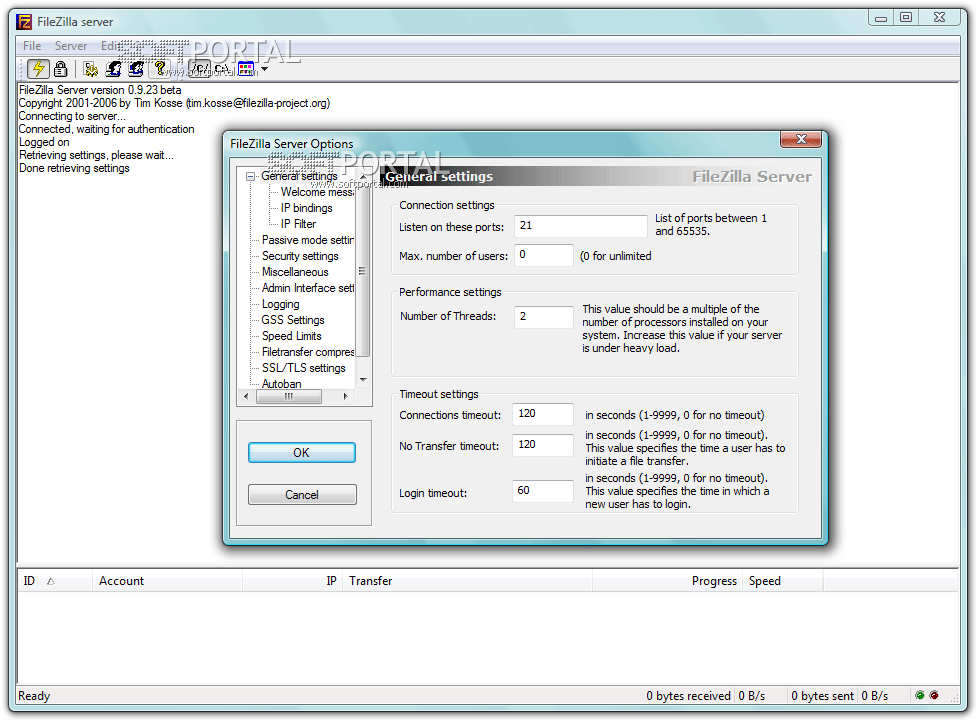Sort by the Speed column header

783,581
